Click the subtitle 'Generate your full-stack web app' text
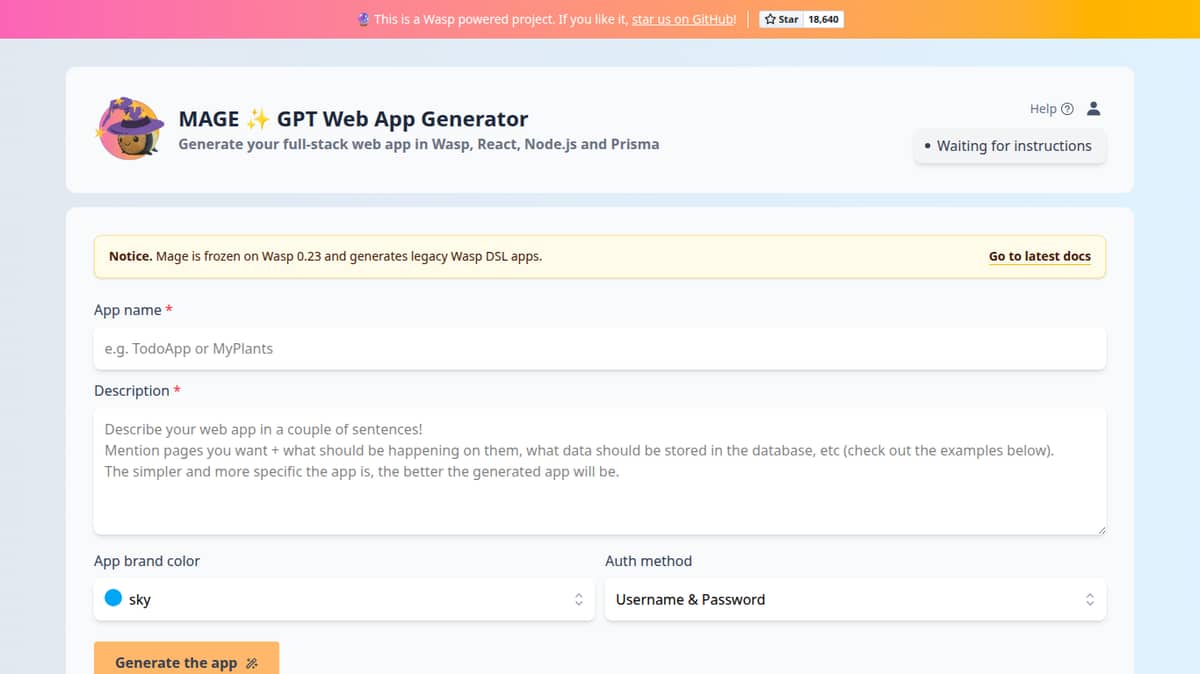This screenshot has height=674, width=1200. pos(418,144)
